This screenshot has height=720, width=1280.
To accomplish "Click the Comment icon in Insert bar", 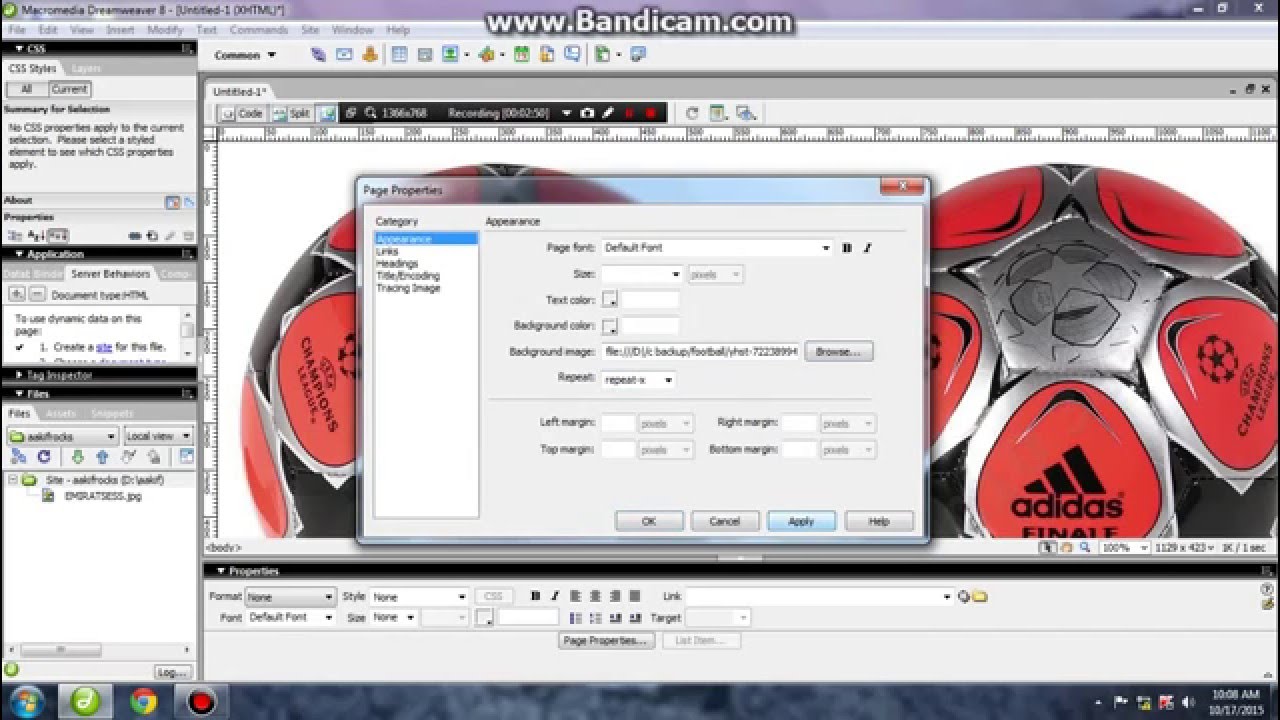I will (x=573, y=55).
